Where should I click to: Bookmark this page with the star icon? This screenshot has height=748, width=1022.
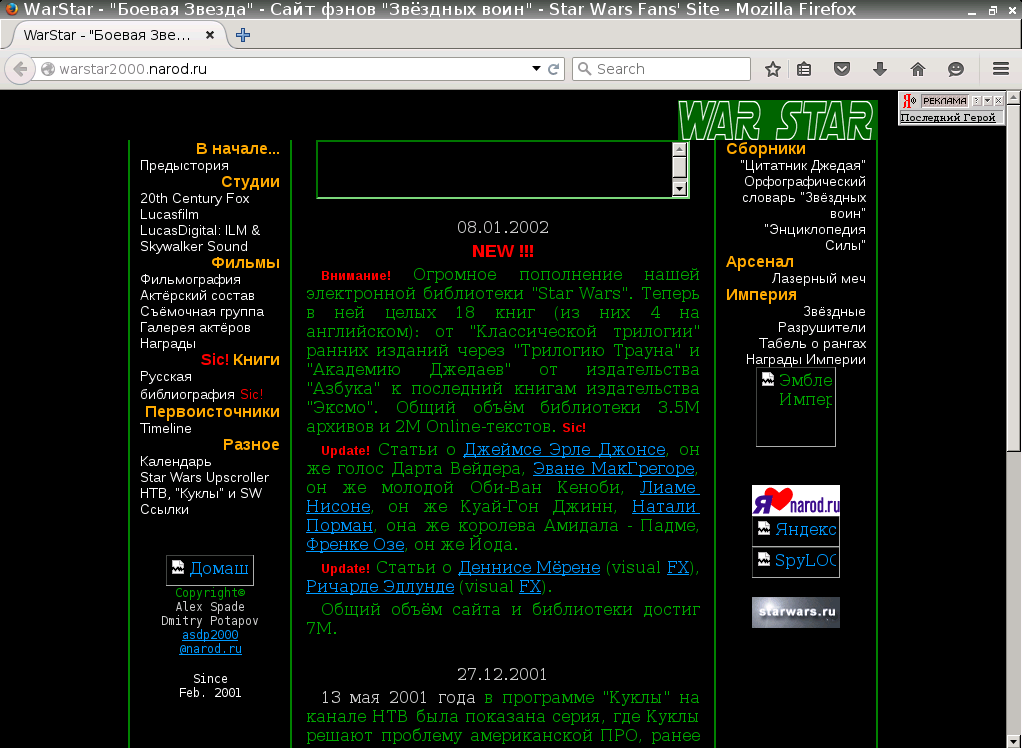click(x=772, y=69)
